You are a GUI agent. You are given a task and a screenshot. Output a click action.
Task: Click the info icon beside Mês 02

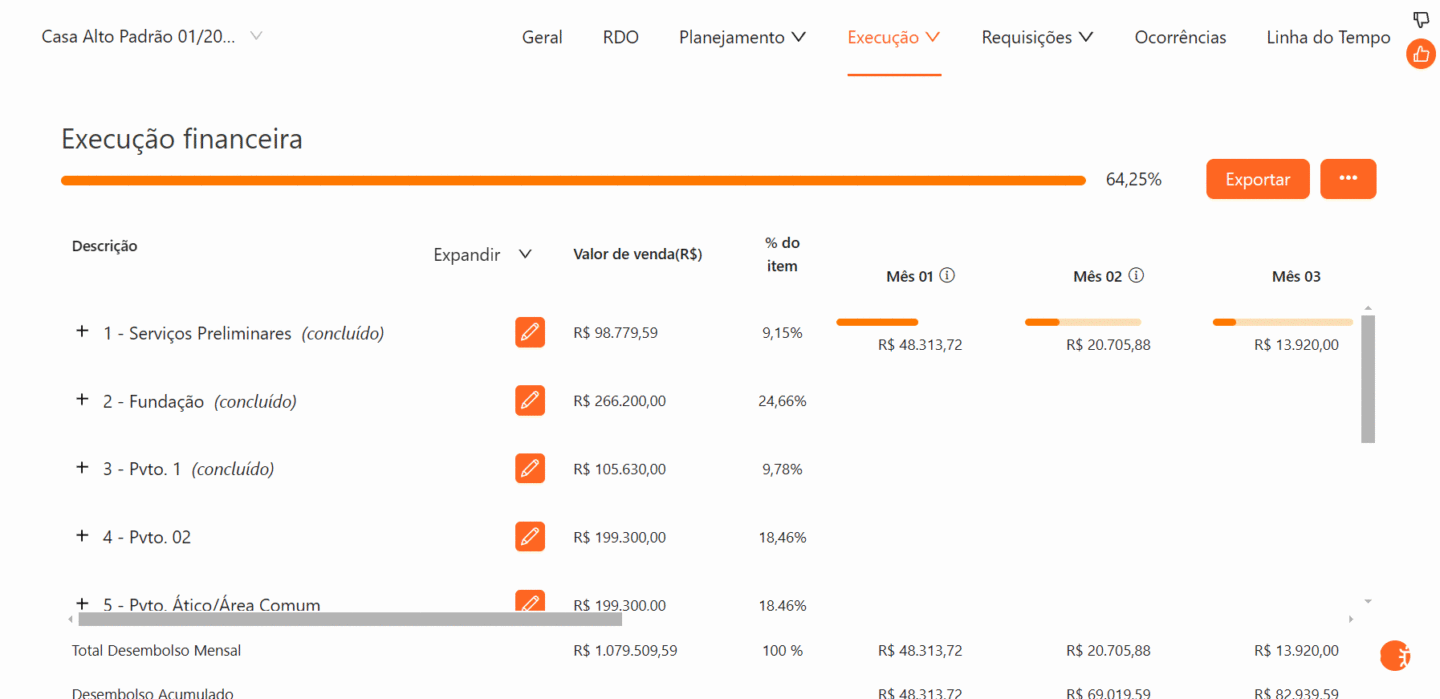[x=1136, y=275]
